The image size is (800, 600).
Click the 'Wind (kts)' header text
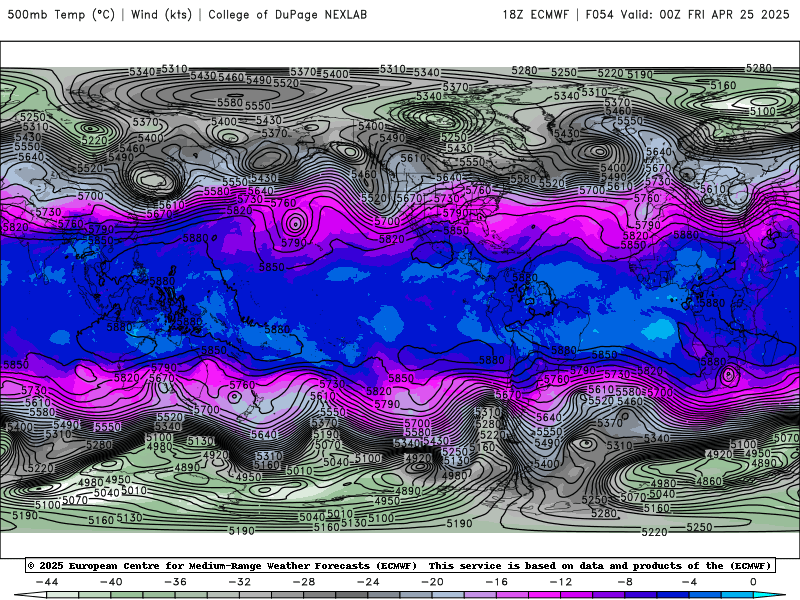[161, 14]
